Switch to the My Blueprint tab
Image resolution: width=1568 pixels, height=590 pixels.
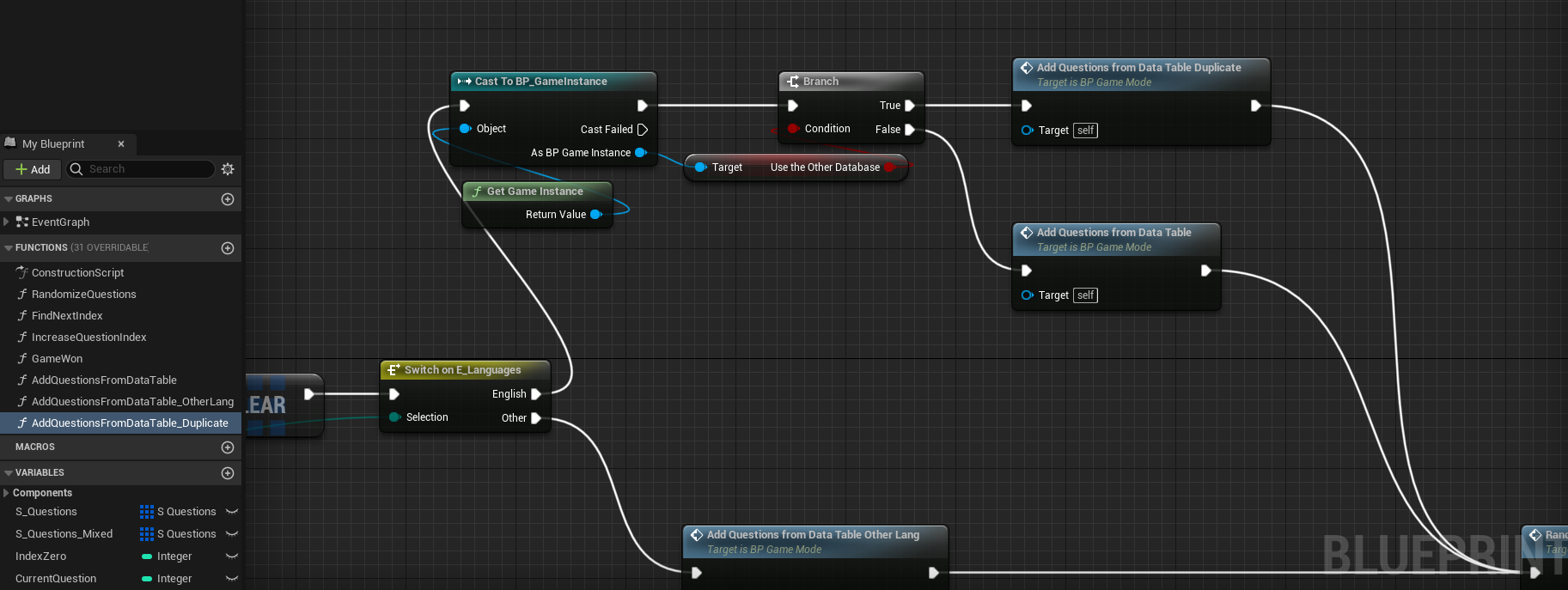[x=53, y=144]
